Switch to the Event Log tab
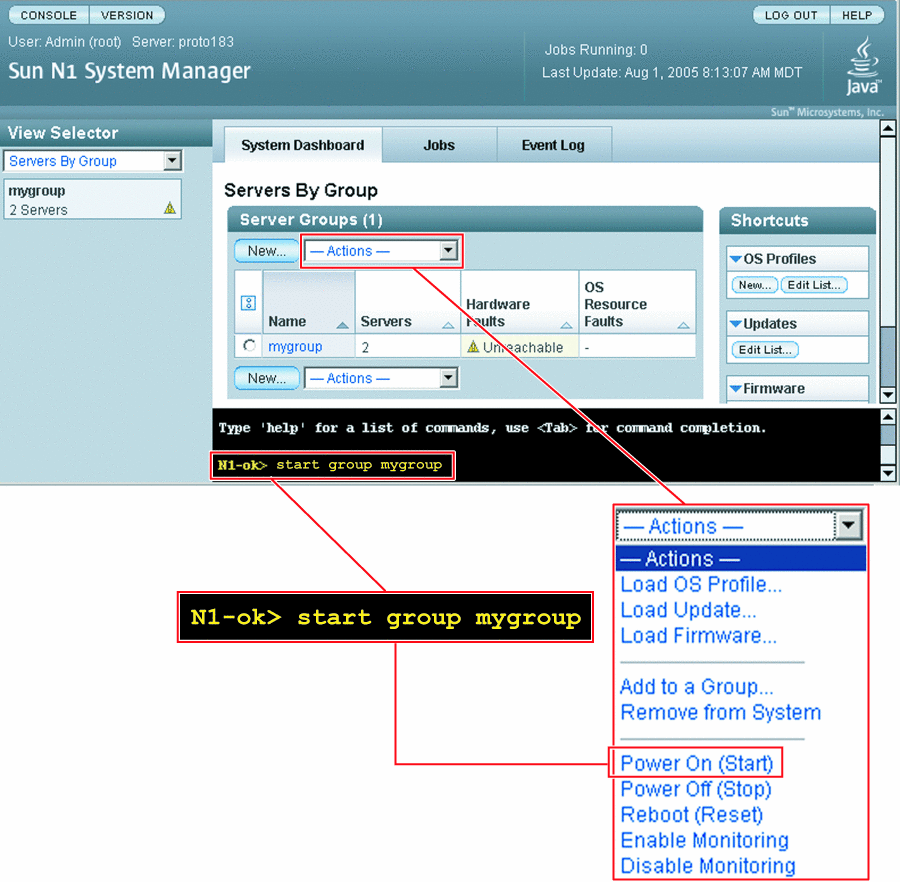The image size is (900, 882). pyautogui.click(x=553, y=145)
